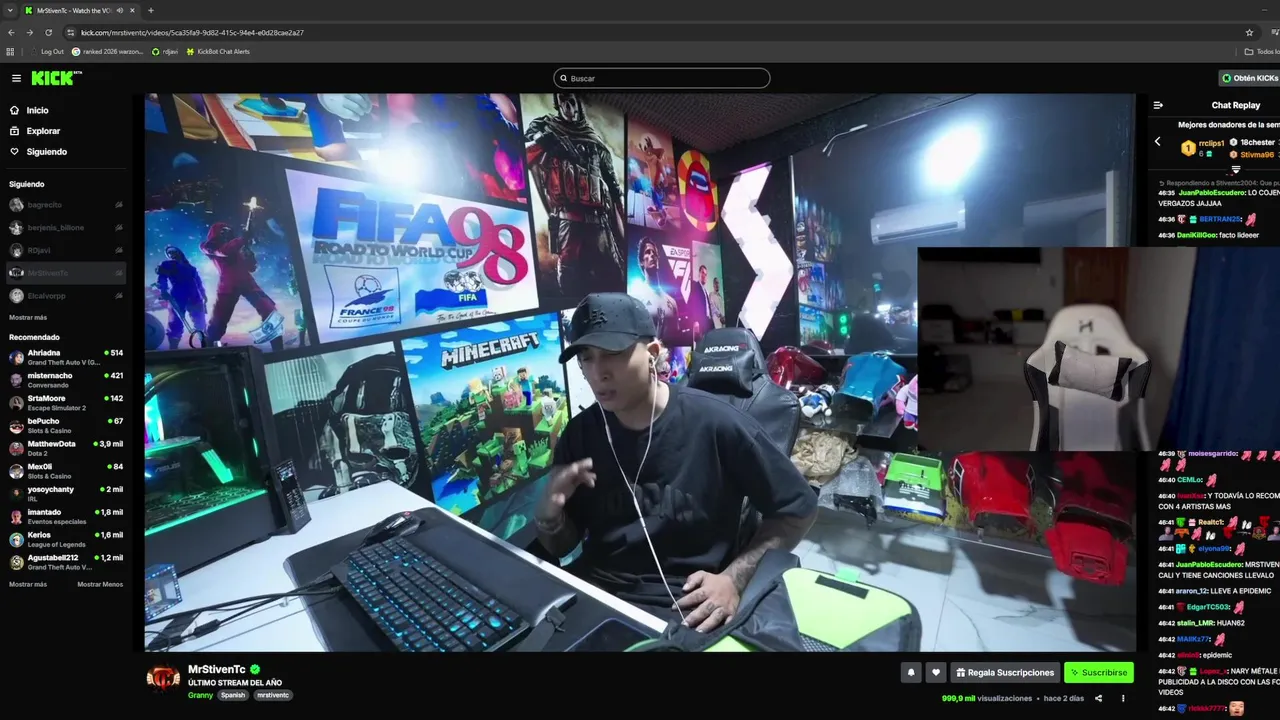The image size is (1280, 720).
Task: Open recommended channel Agustabell212
Action: [66, 562]
